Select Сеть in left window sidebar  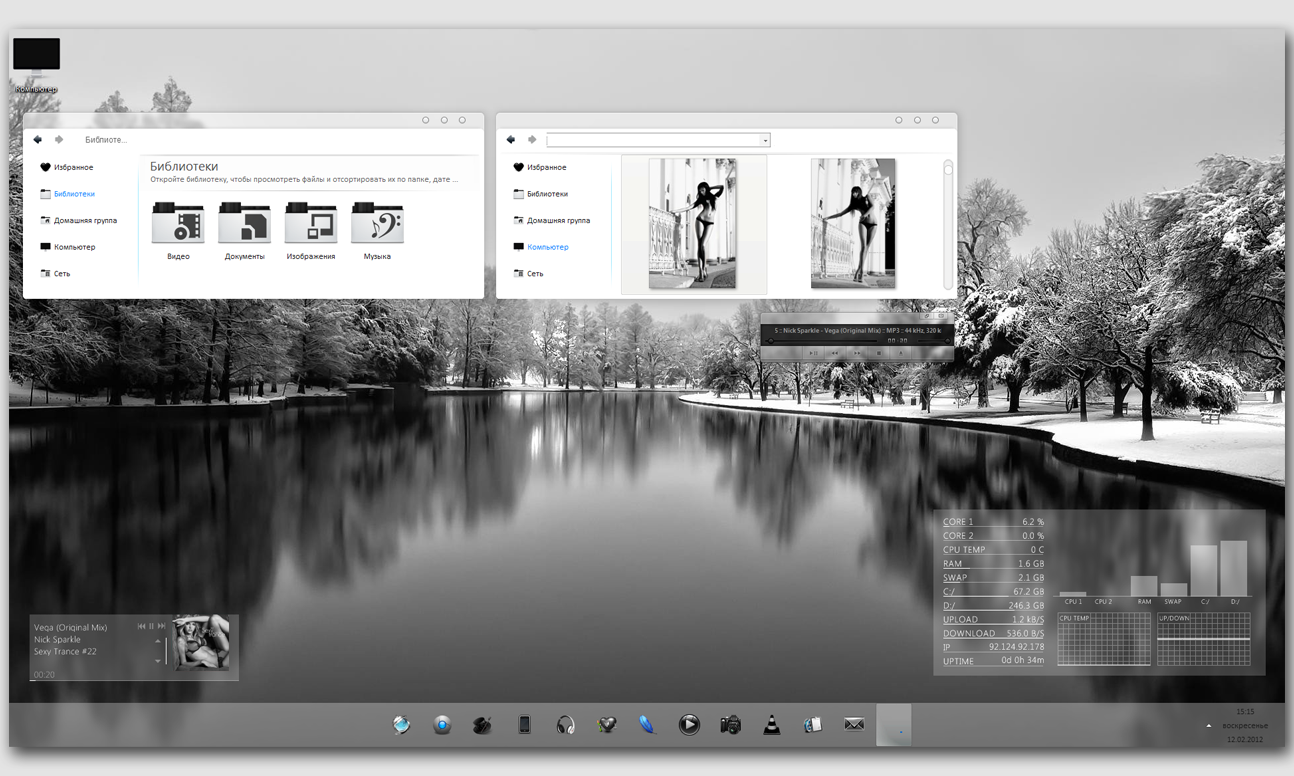pyautogui.click(x=55, y=273)
